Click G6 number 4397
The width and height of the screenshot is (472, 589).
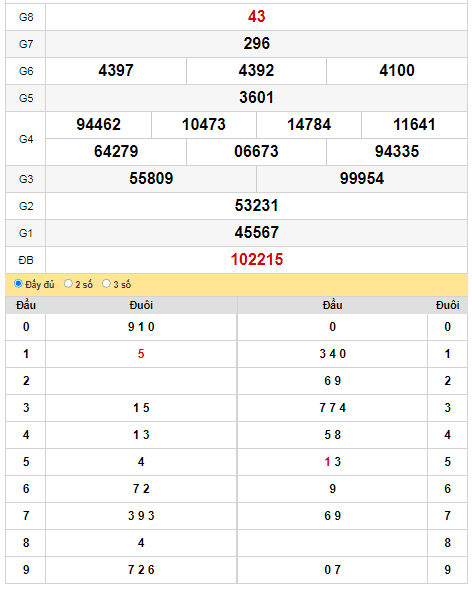116,71
